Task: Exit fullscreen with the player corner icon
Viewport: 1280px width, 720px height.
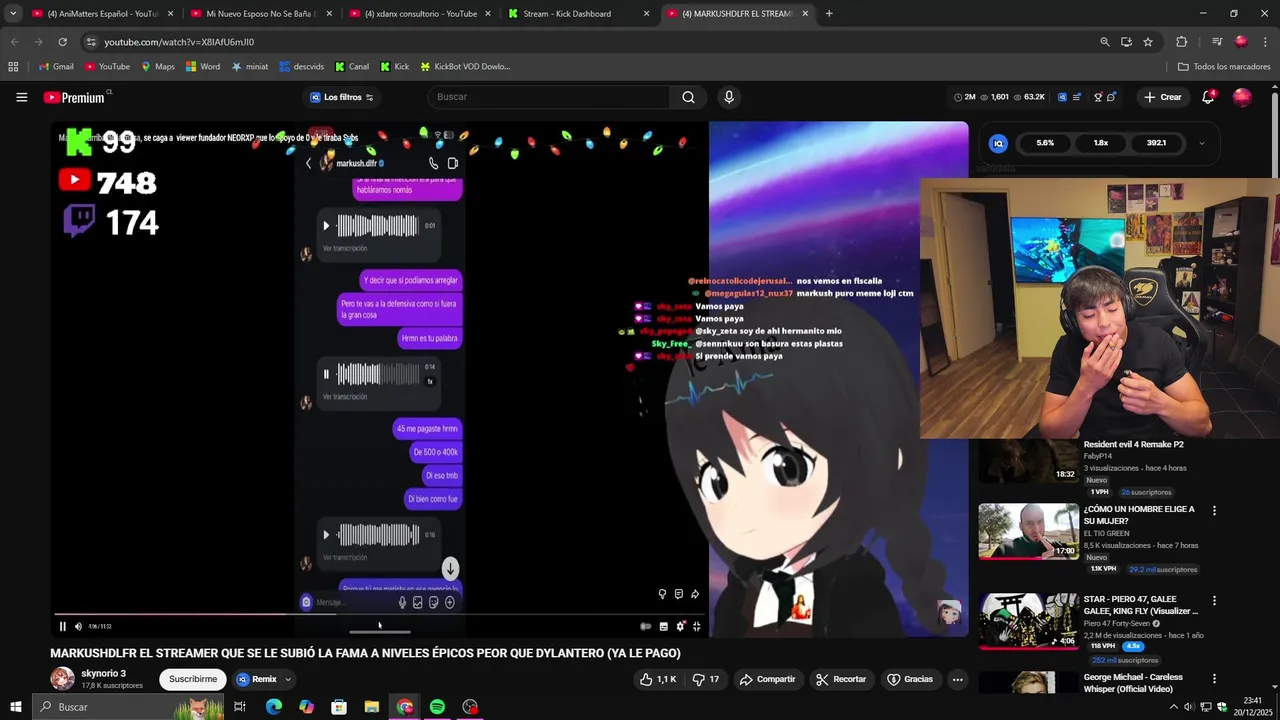Action: [697, 627]
